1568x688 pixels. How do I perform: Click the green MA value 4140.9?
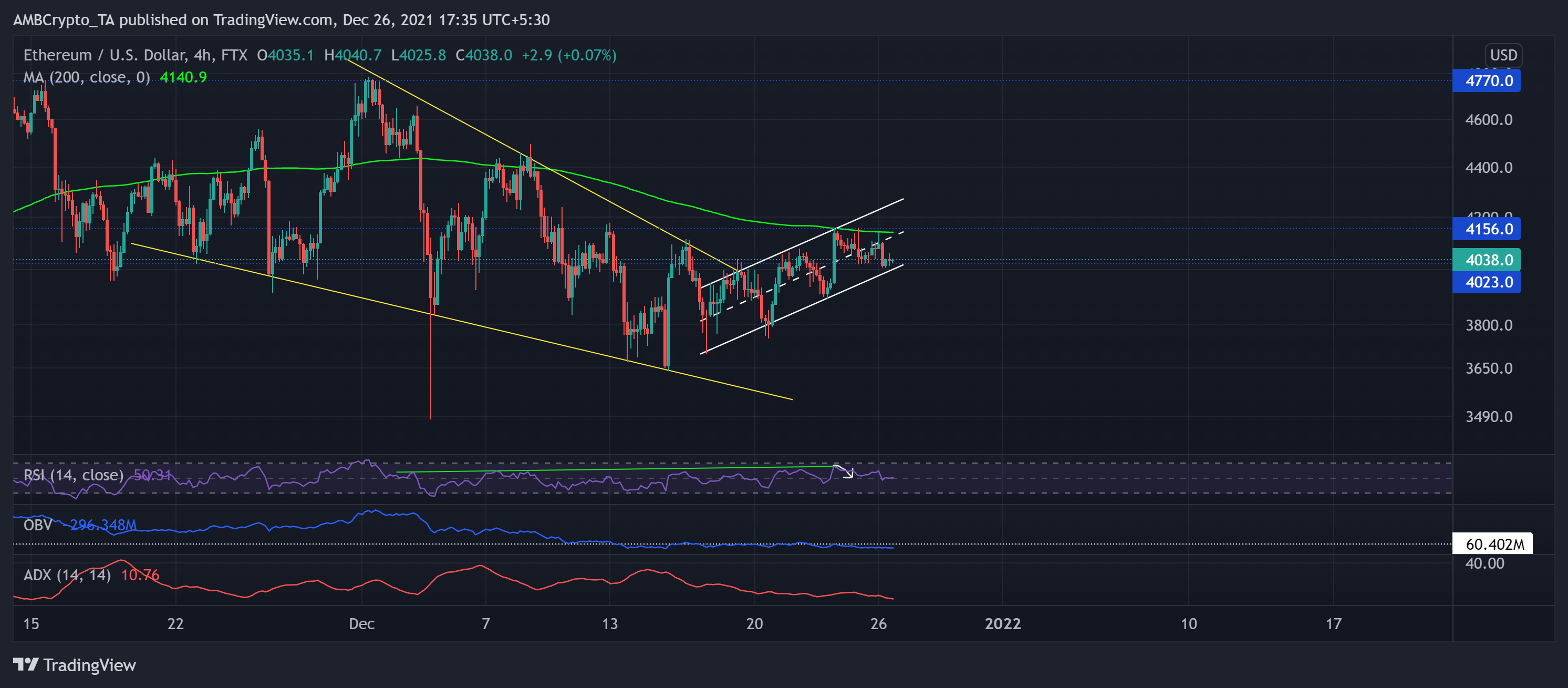click(183, 77)
